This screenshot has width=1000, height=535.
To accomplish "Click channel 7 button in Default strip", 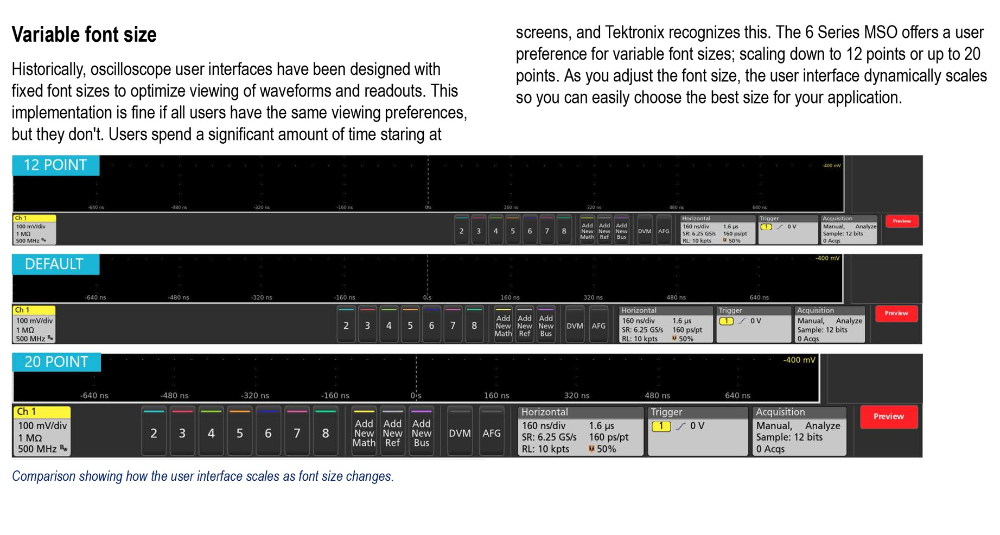I will click(453, 325).
